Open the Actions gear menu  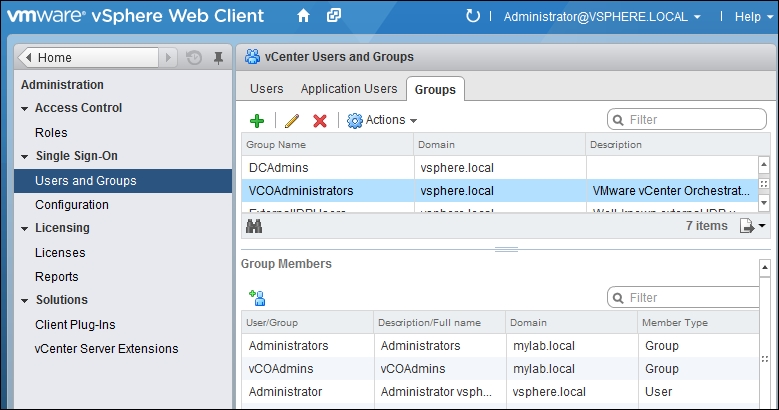coord(382,120)
